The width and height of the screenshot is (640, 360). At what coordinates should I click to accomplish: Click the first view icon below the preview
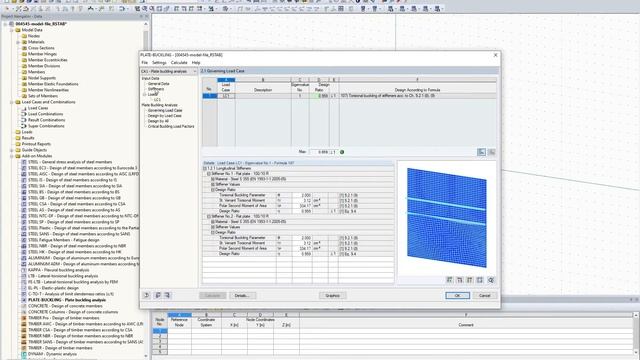click(x=449, y=280)
